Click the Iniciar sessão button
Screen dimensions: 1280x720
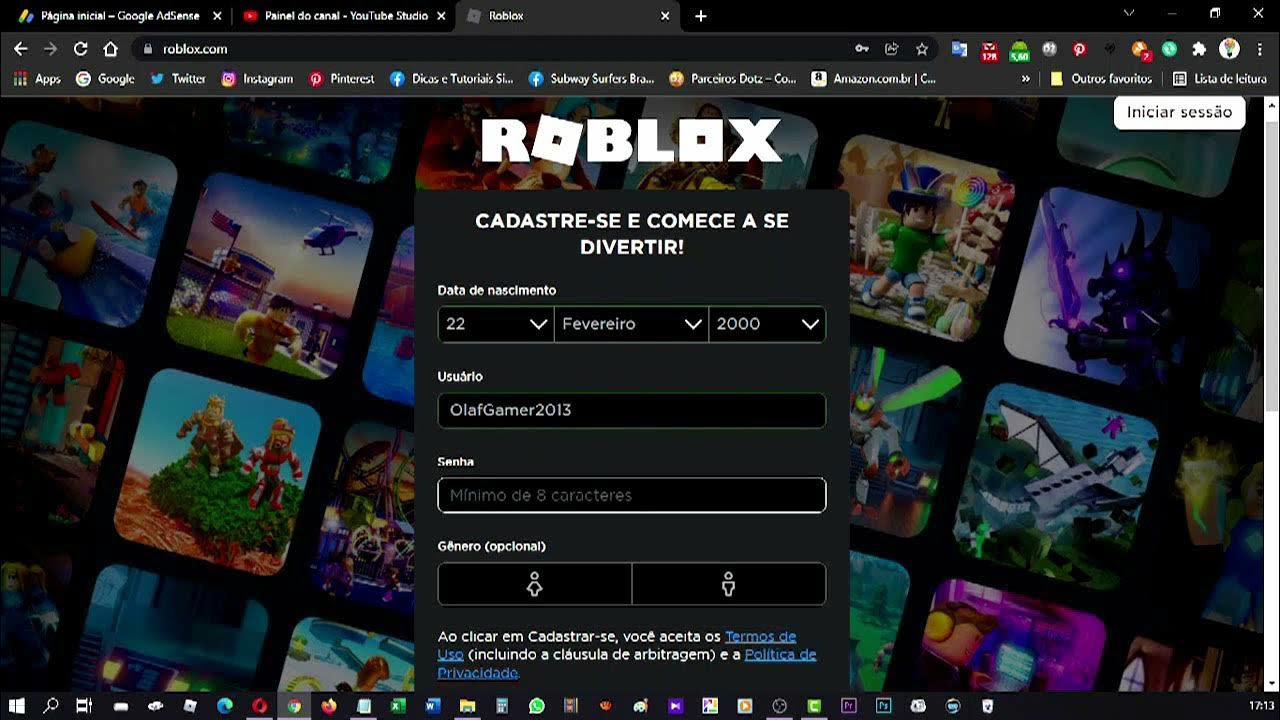point(1179,112)
